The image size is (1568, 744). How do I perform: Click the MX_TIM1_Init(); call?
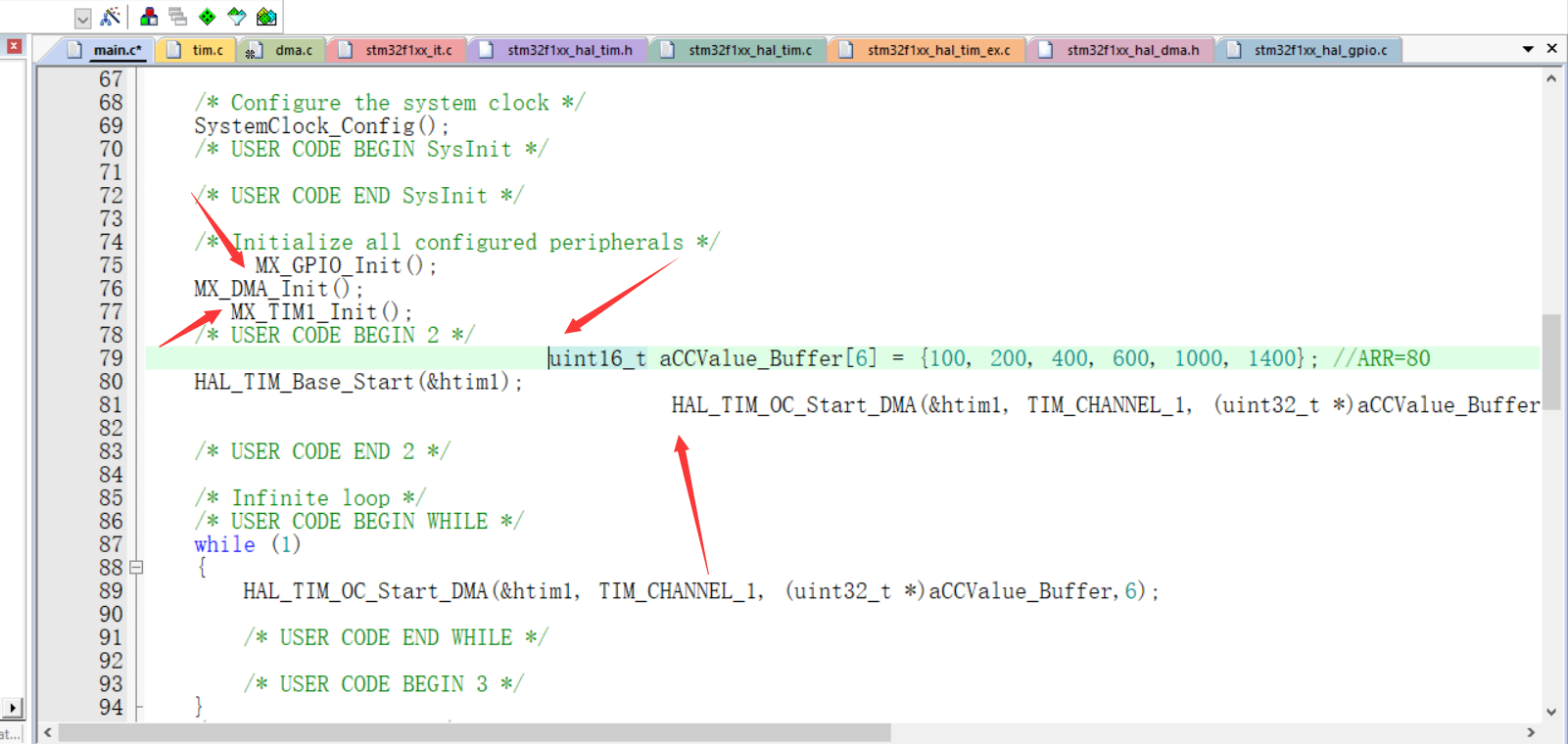[321, 312]
